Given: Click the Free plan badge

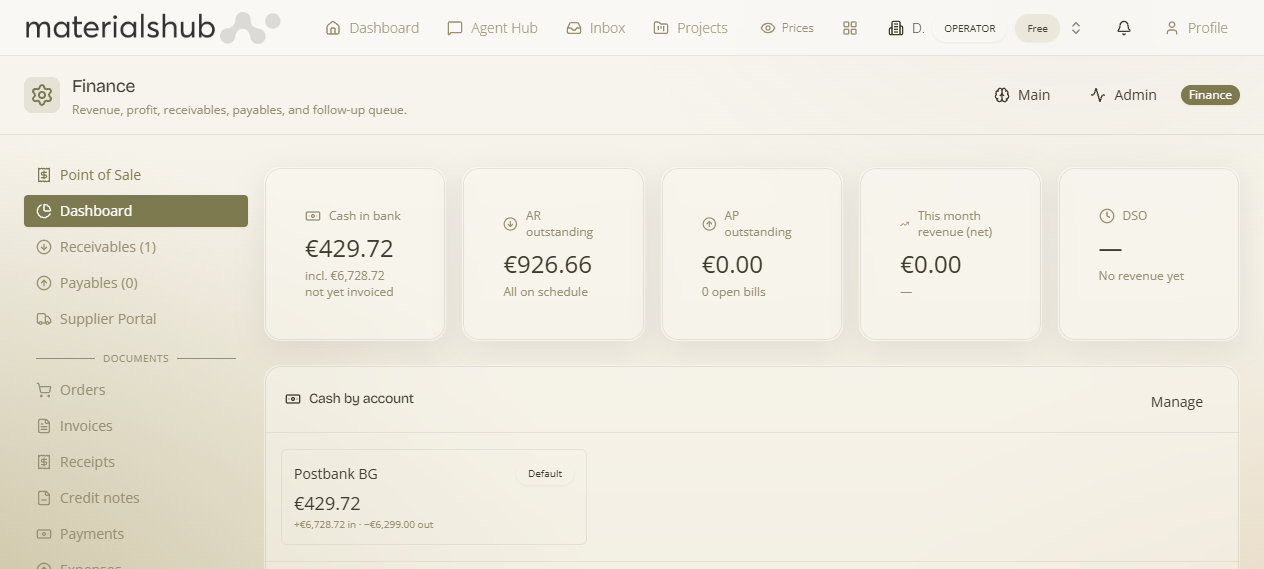Looking at the screenshot, I should pos(1037,28).
